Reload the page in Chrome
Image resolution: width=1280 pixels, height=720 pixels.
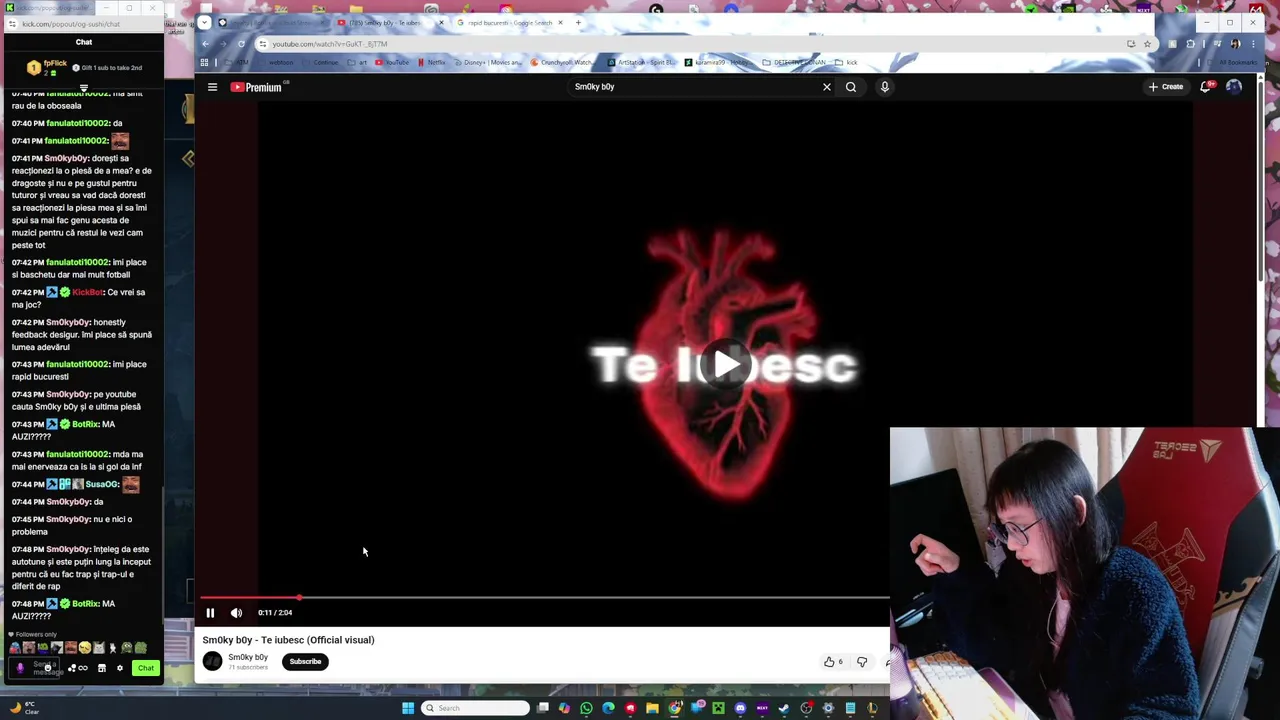[x=241, y=44]
